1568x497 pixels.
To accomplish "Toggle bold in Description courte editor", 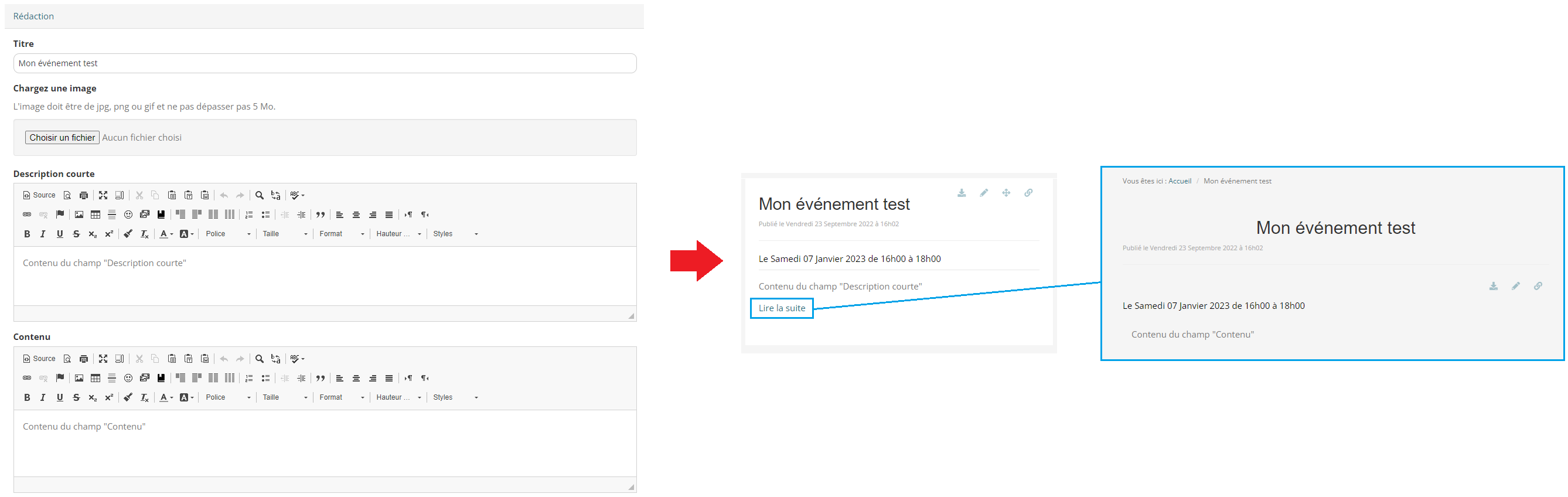I will (x=27, y=234).
